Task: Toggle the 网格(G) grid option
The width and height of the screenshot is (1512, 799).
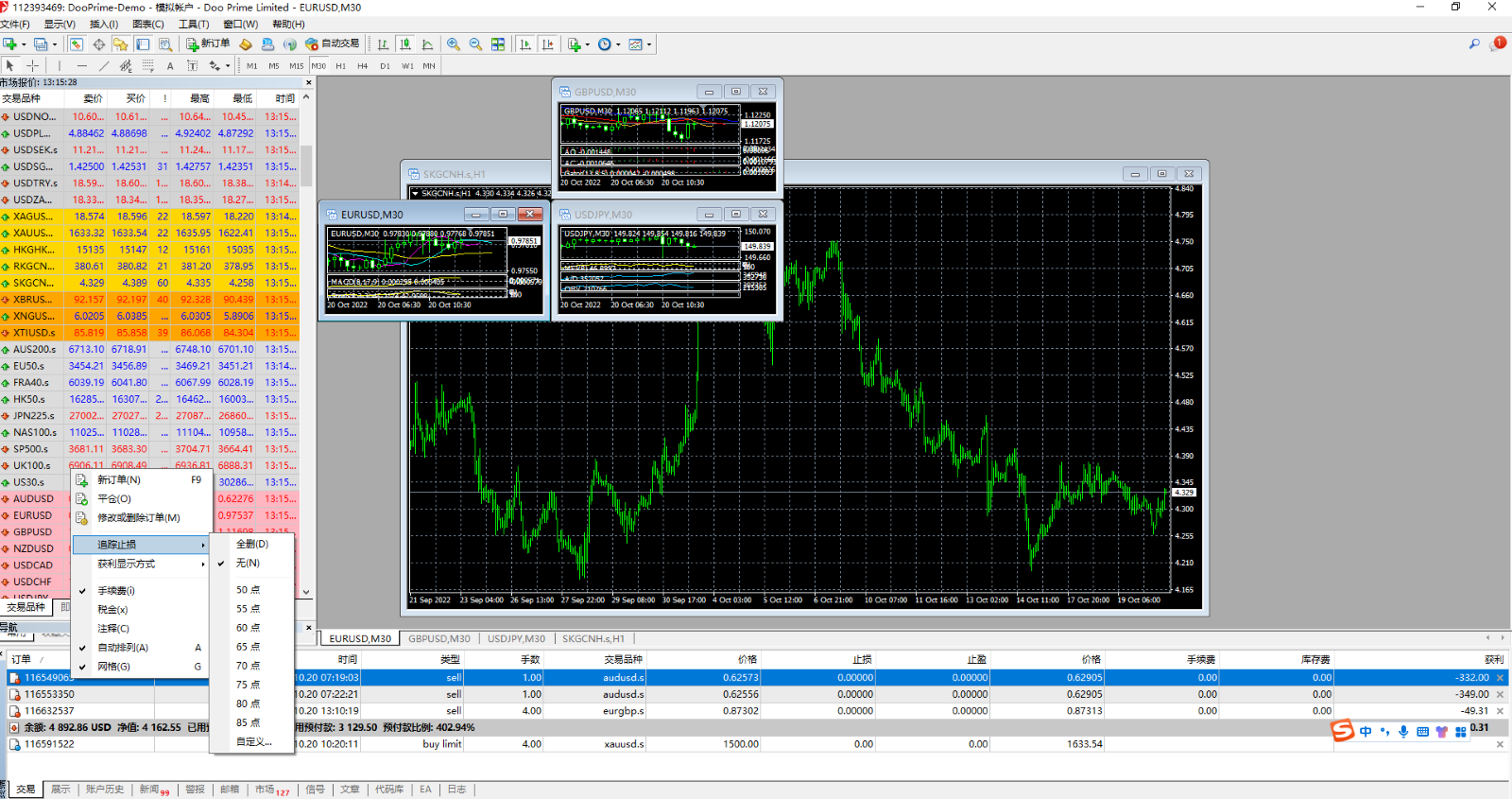Action: click(113, 667)
